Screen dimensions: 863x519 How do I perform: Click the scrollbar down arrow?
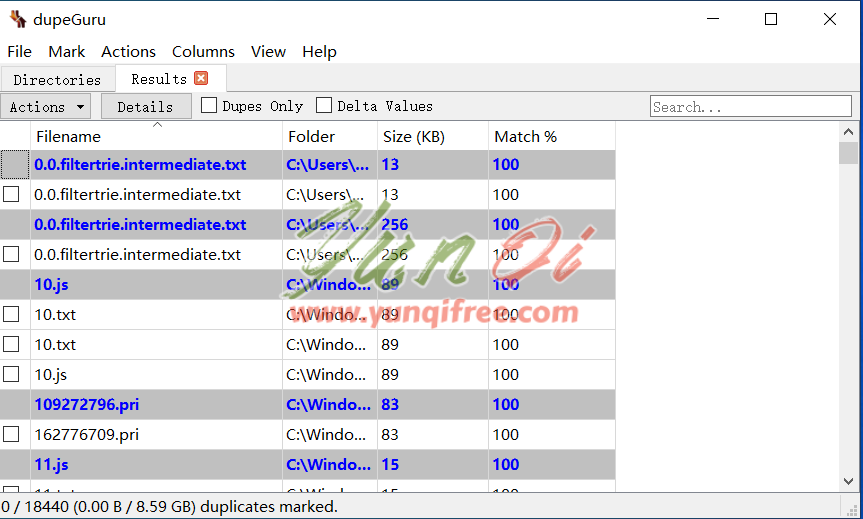(x=848, y=482)
